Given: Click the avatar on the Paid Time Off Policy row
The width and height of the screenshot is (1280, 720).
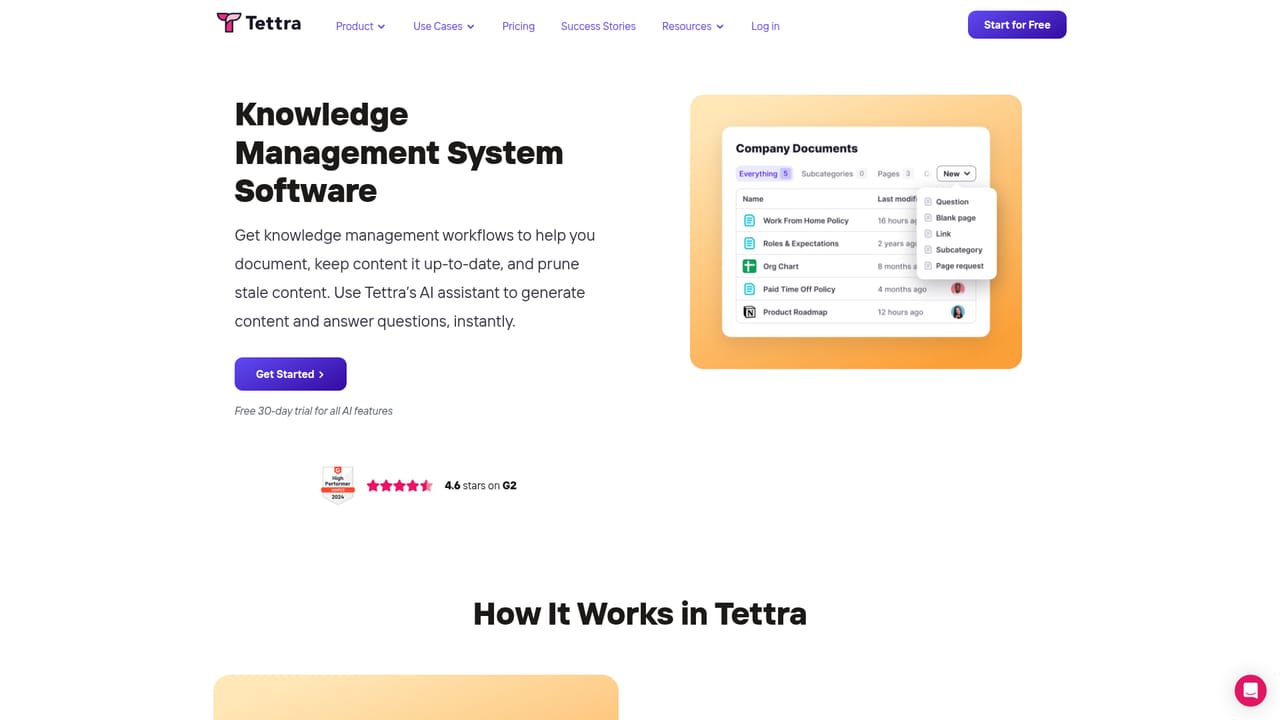Looking at the screenshot, I should (958, 289).
